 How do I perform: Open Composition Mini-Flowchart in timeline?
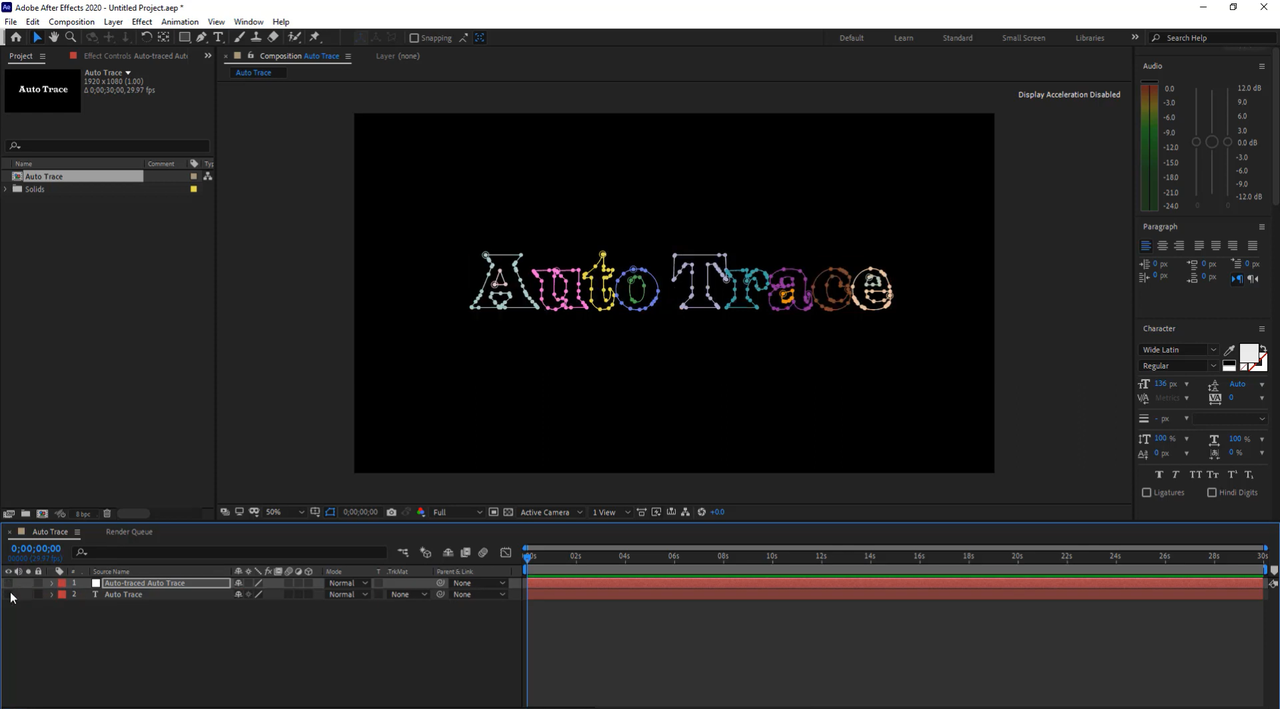[403, 552]
